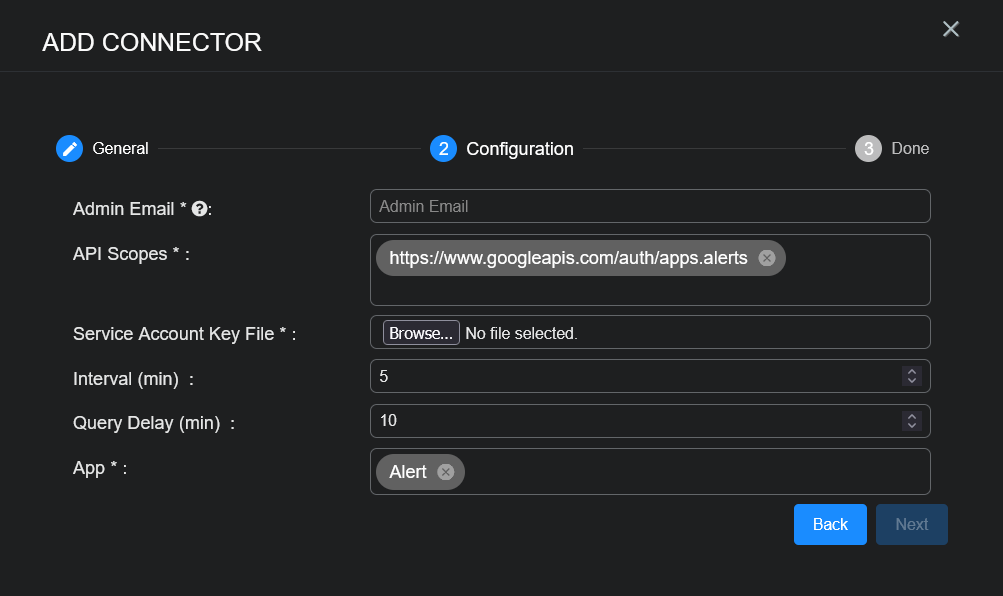Click the pencil icon for General step
Viewport: 1003px width, 596px height.
click(x=69, y=149)
